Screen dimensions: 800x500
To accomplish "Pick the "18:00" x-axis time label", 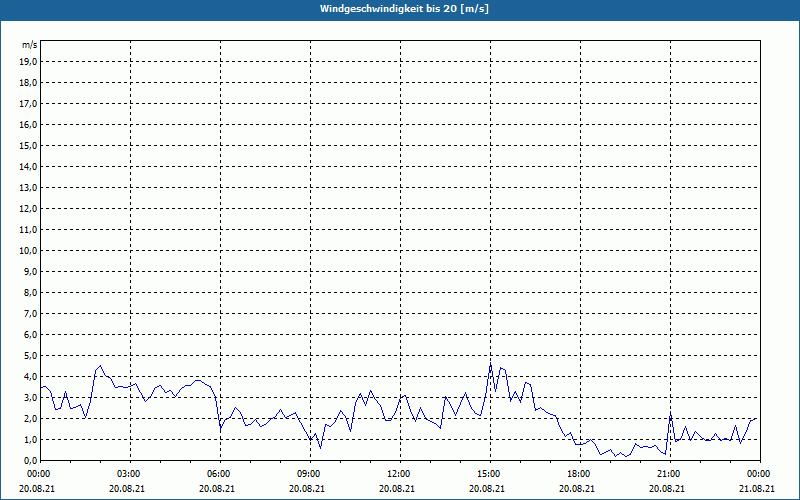I will [579, 474].
